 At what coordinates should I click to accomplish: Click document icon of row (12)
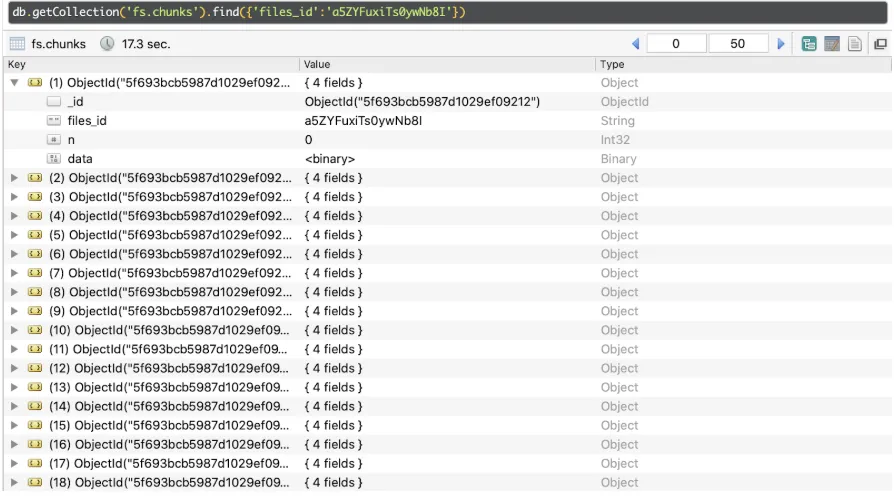coord(35,368)
